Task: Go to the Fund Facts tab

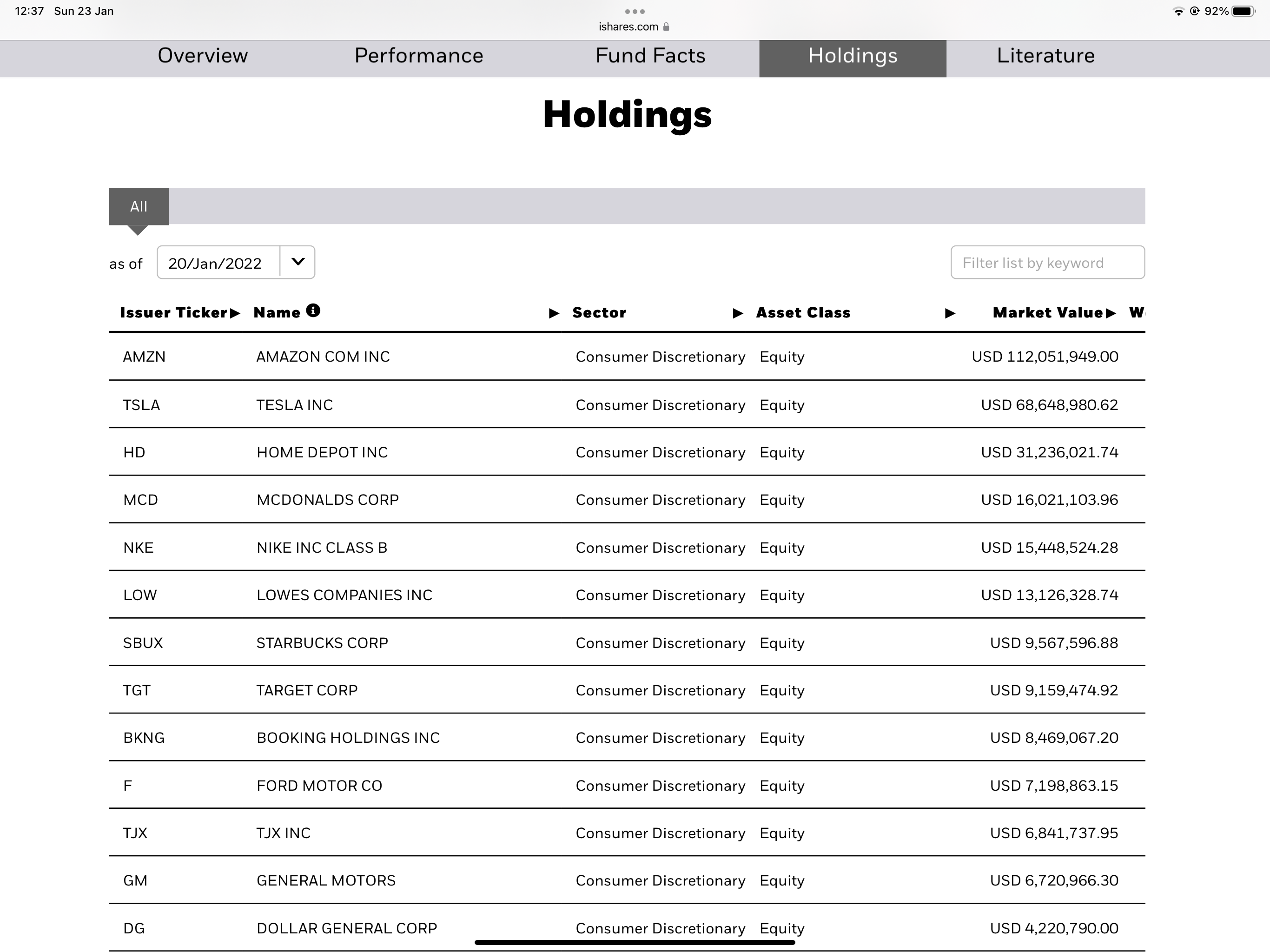Action: pos(650,56)
